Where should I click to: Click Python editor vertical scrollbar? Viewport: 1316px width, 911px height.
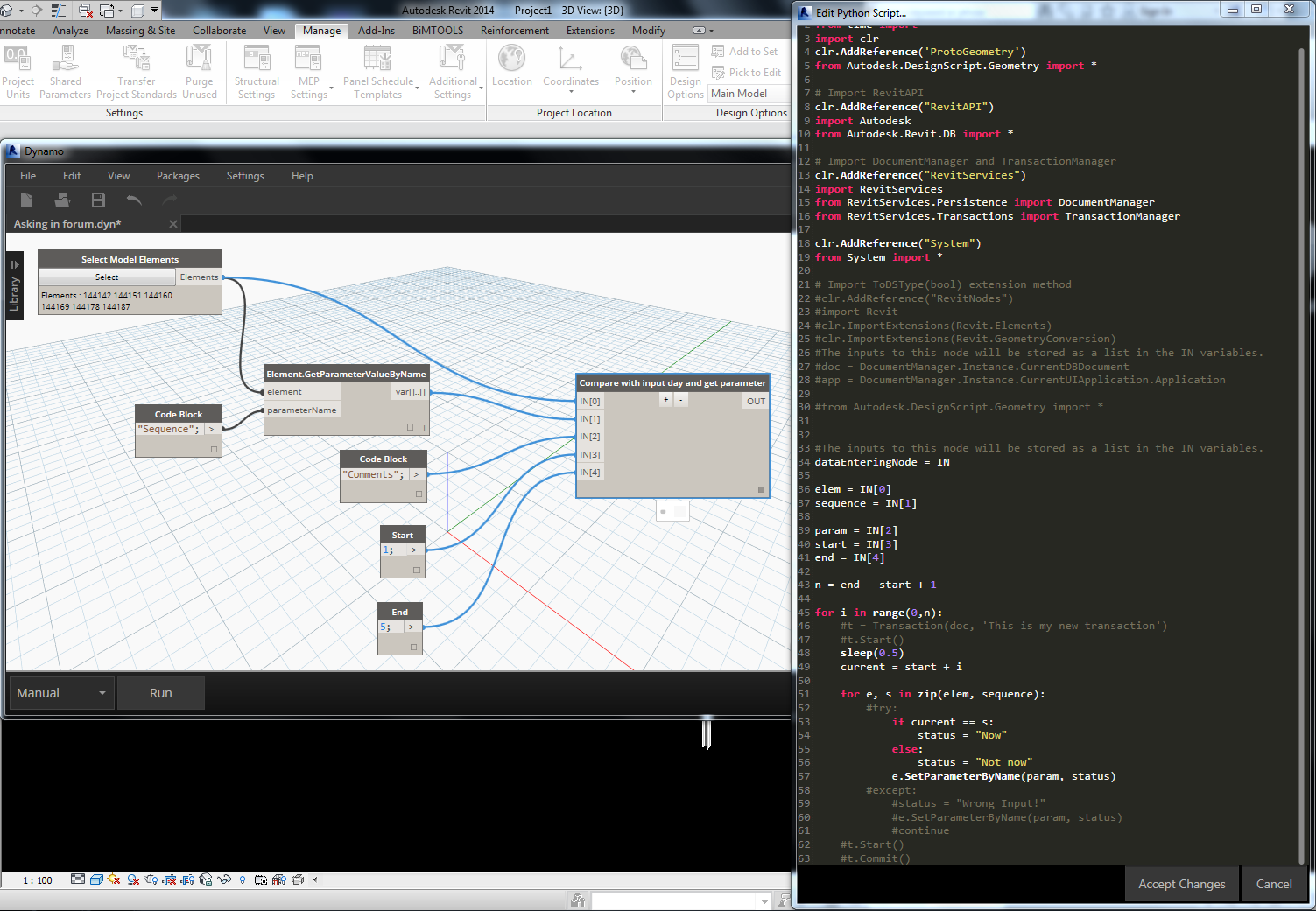(x=1303, y=455)
